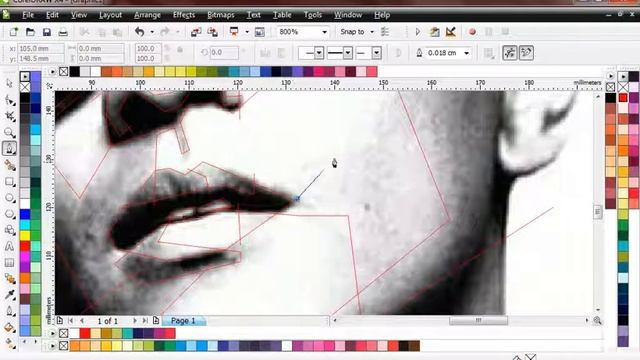The width and height of the screenshot is (640, 360).
Task: Click the Import icon
Action: (196, 32)
